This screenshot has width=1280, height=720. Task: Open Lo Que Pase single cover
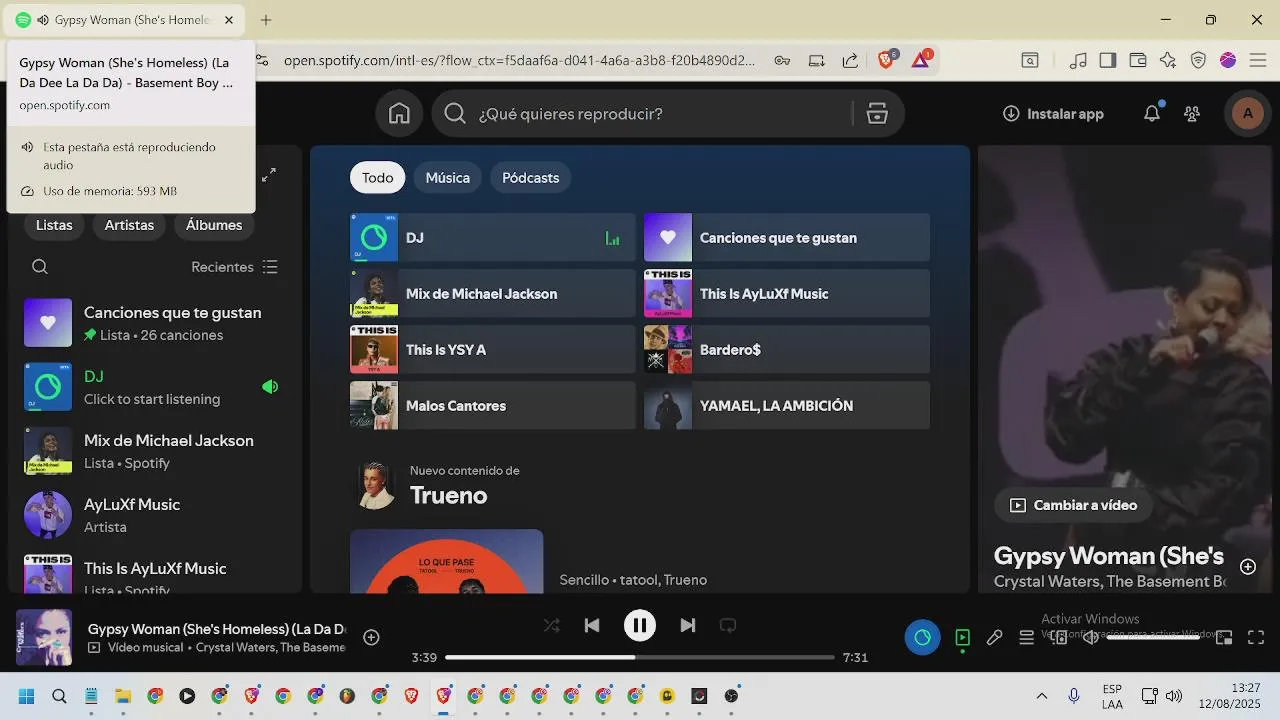[447, 562]
